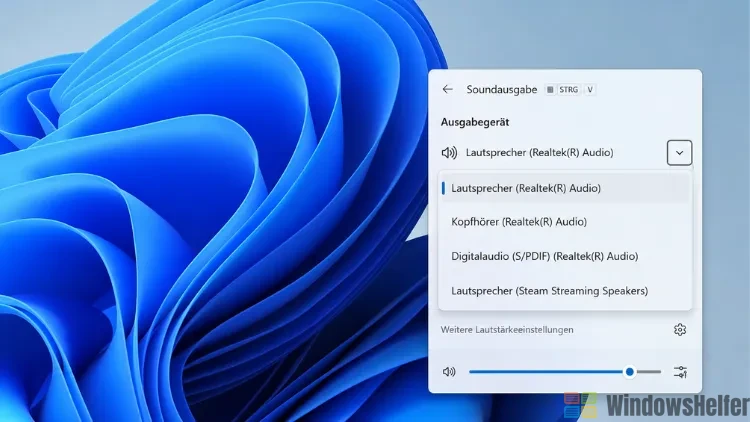Viewport: 750px width, 422px height.
Task: Click the Windows key shortcut badge
Action: [x=550, y=89]
